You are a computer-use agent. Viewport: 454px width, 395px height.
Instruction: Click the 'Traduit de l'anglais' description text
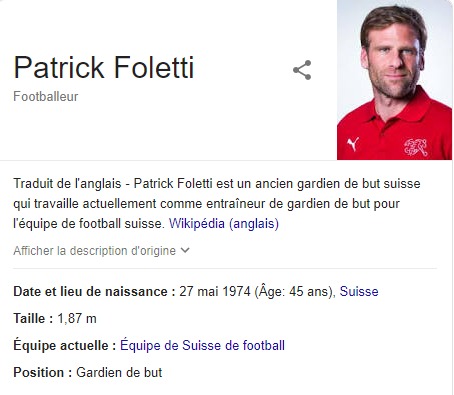[67, 184]
